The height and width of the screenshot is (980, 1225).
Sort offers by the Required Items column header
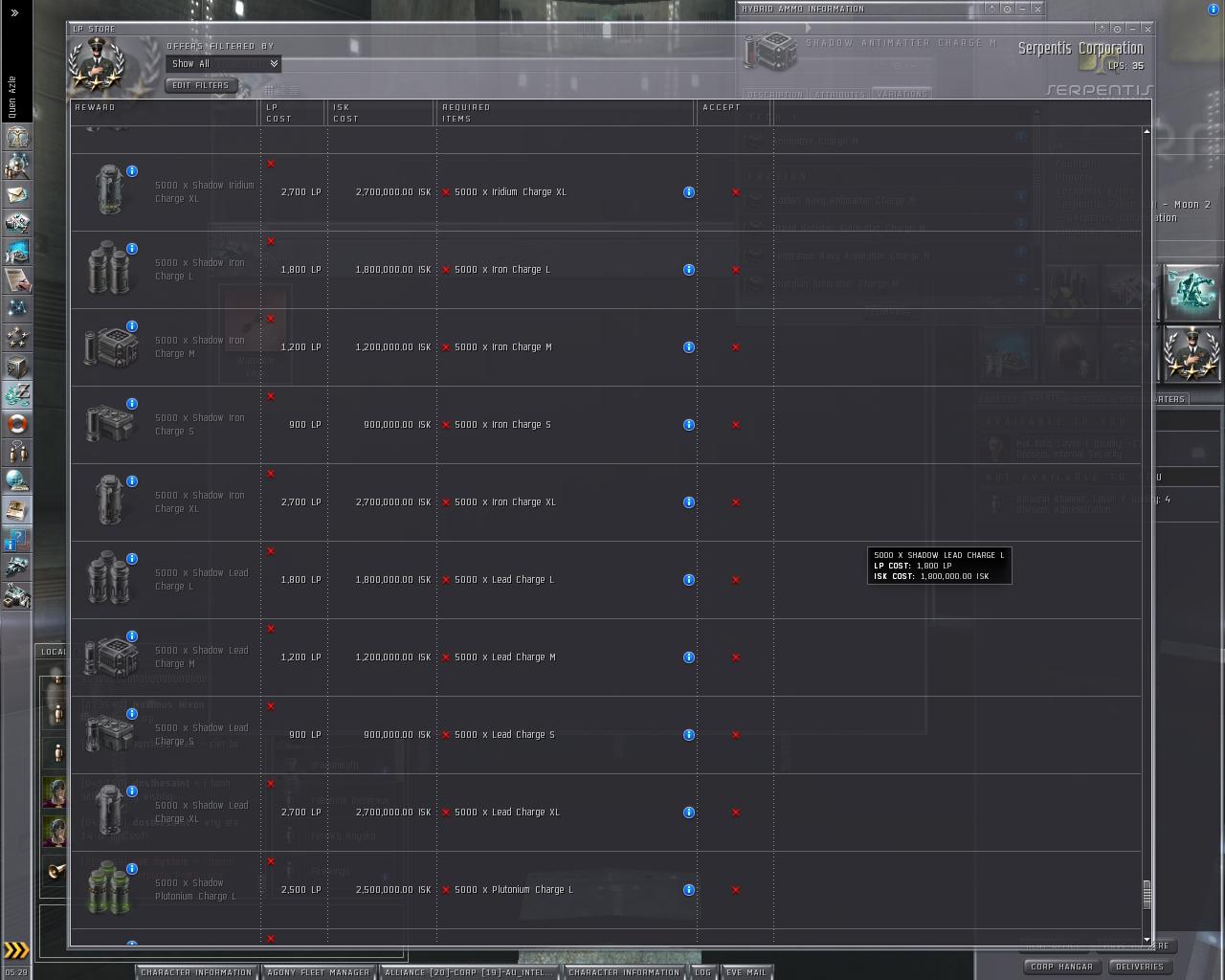click(566, 113)
